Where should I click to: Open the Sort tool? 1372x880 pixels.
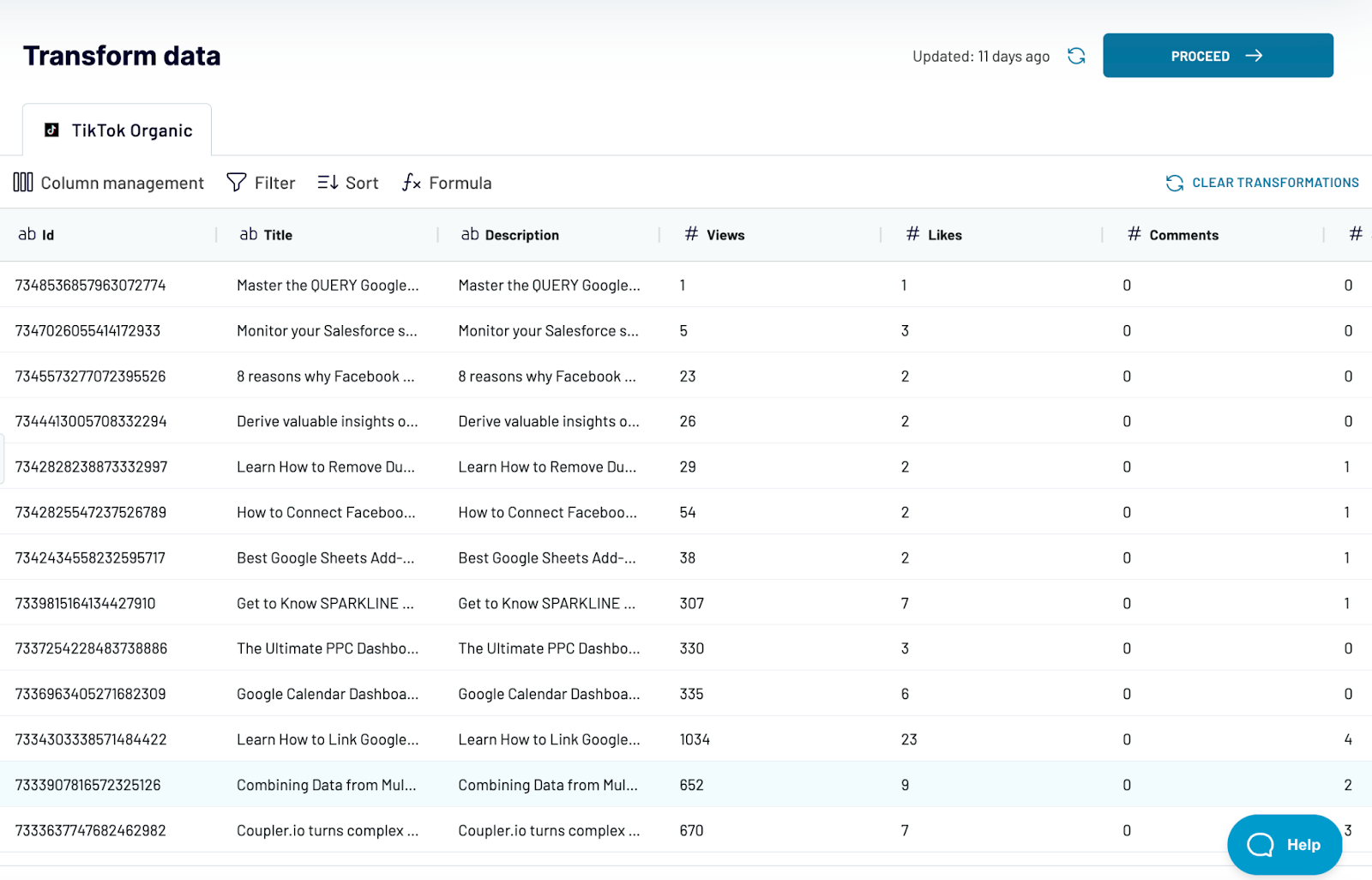347,183
